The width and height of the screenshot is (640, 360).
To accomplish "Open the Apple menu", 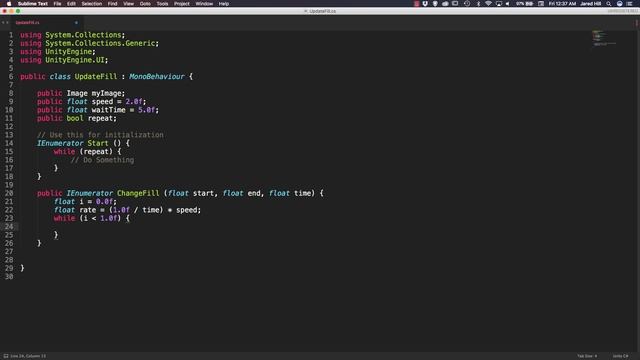I will pos(9,4).
